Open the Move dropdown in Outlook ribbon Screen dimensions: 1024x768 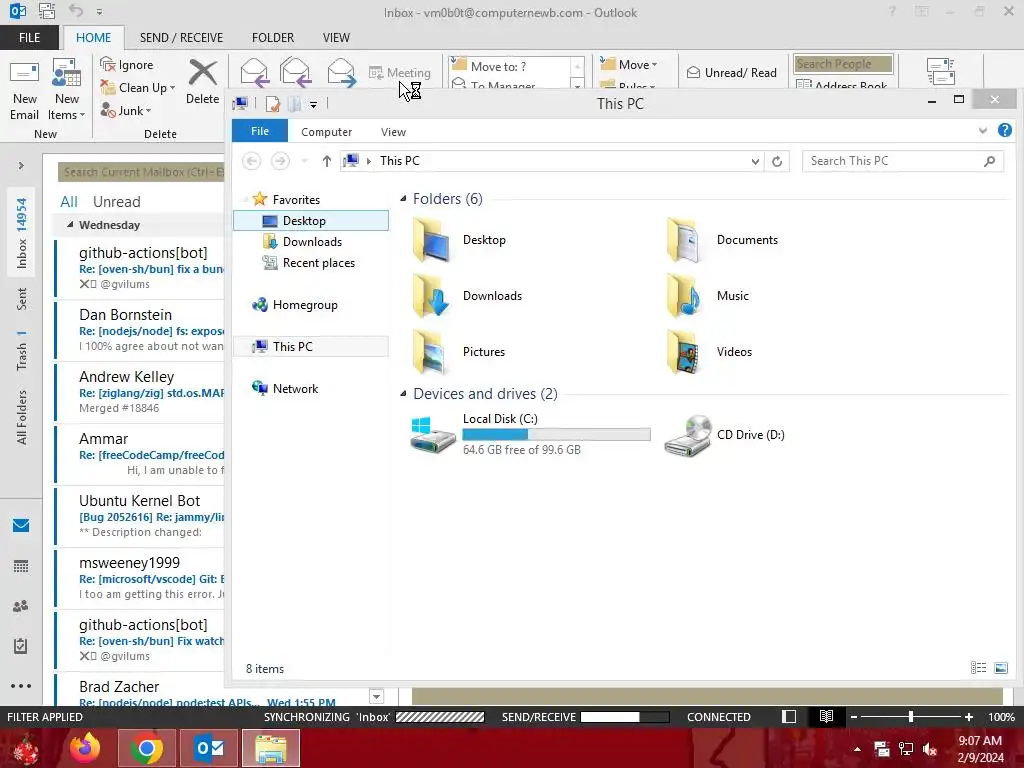tap(629, 64)
